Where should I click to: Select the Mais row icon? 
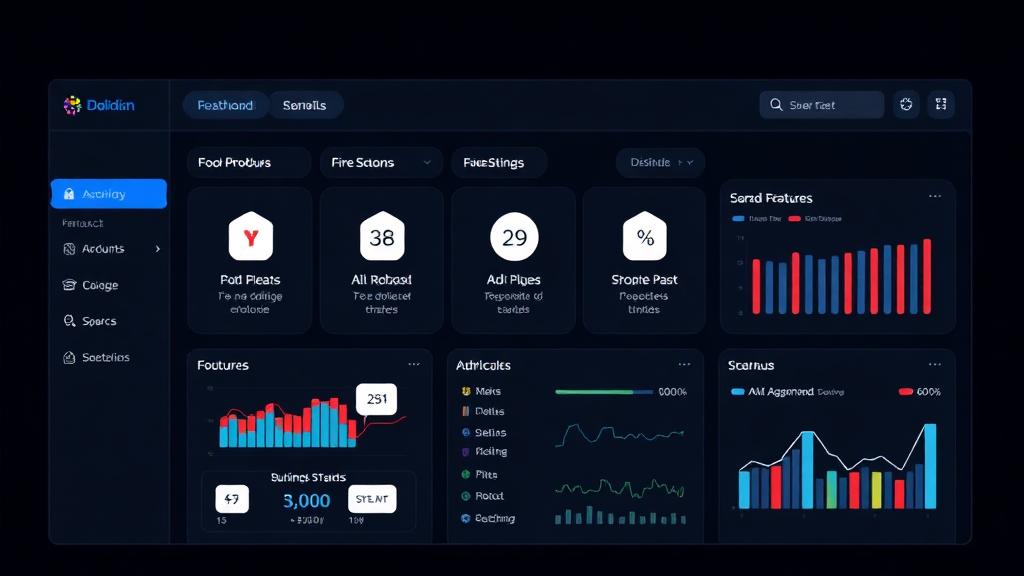466,391
